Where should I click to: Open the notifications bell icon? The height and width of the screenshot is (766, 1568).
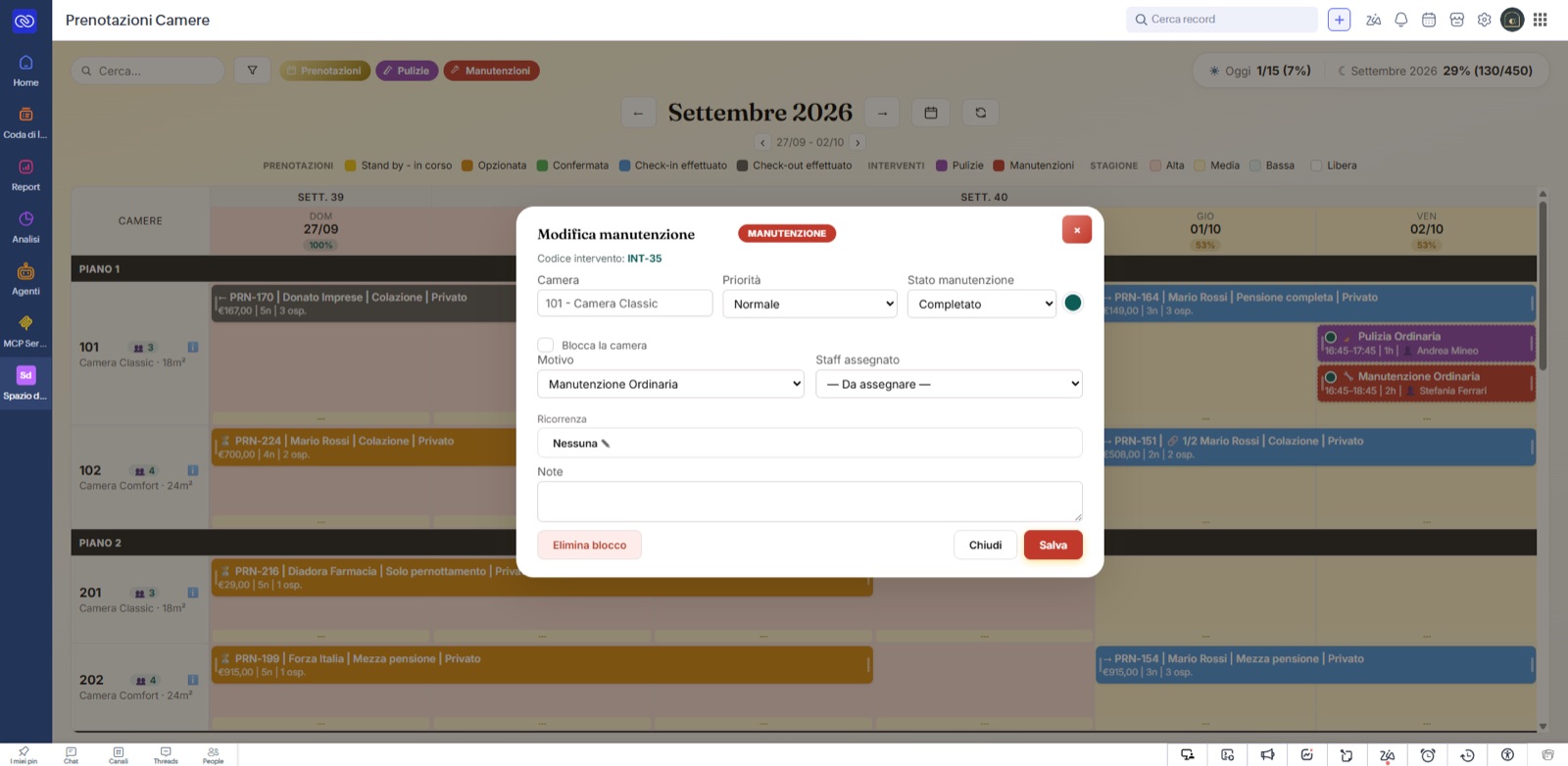[1401, 20]
